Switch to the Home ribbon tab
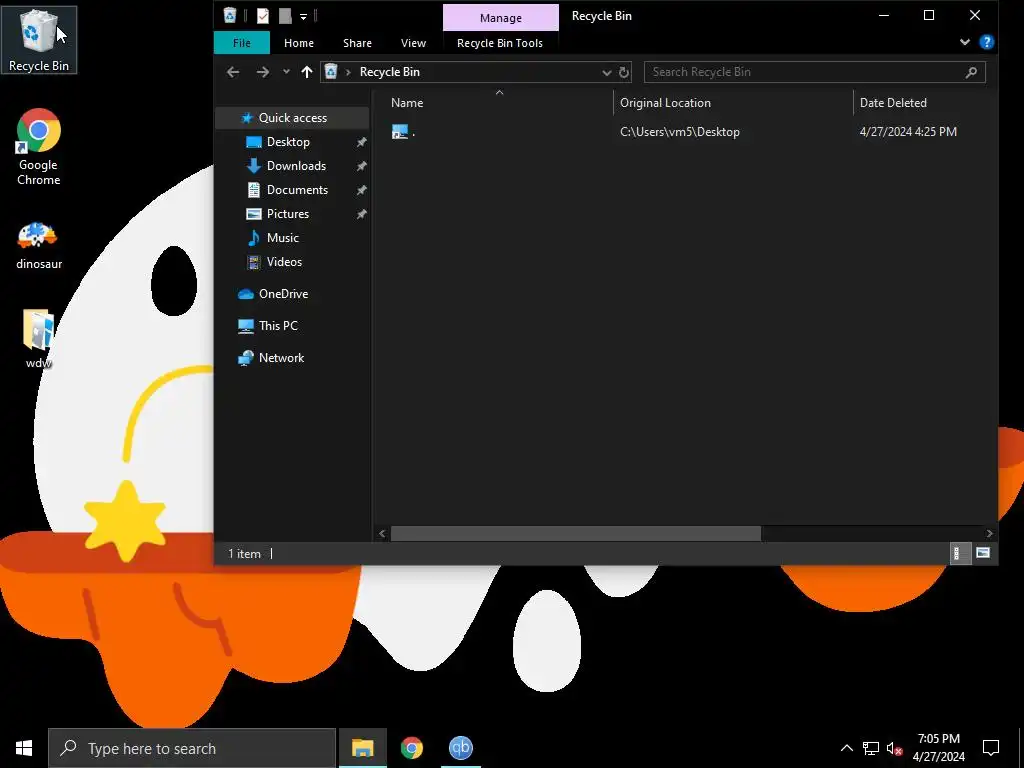Screen dimensions: 1024x768 pos(298,43)
